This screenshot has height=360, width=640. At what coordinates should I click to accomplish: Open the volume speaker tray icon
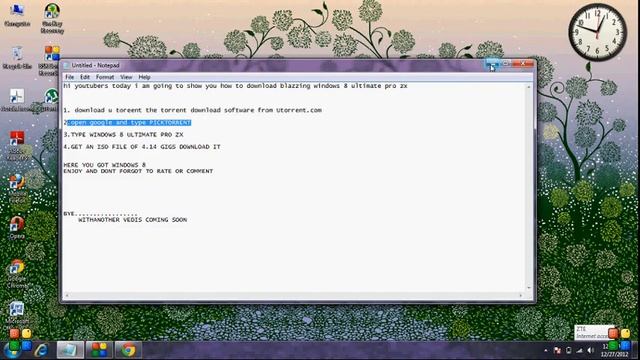click(x=591, y=350)
